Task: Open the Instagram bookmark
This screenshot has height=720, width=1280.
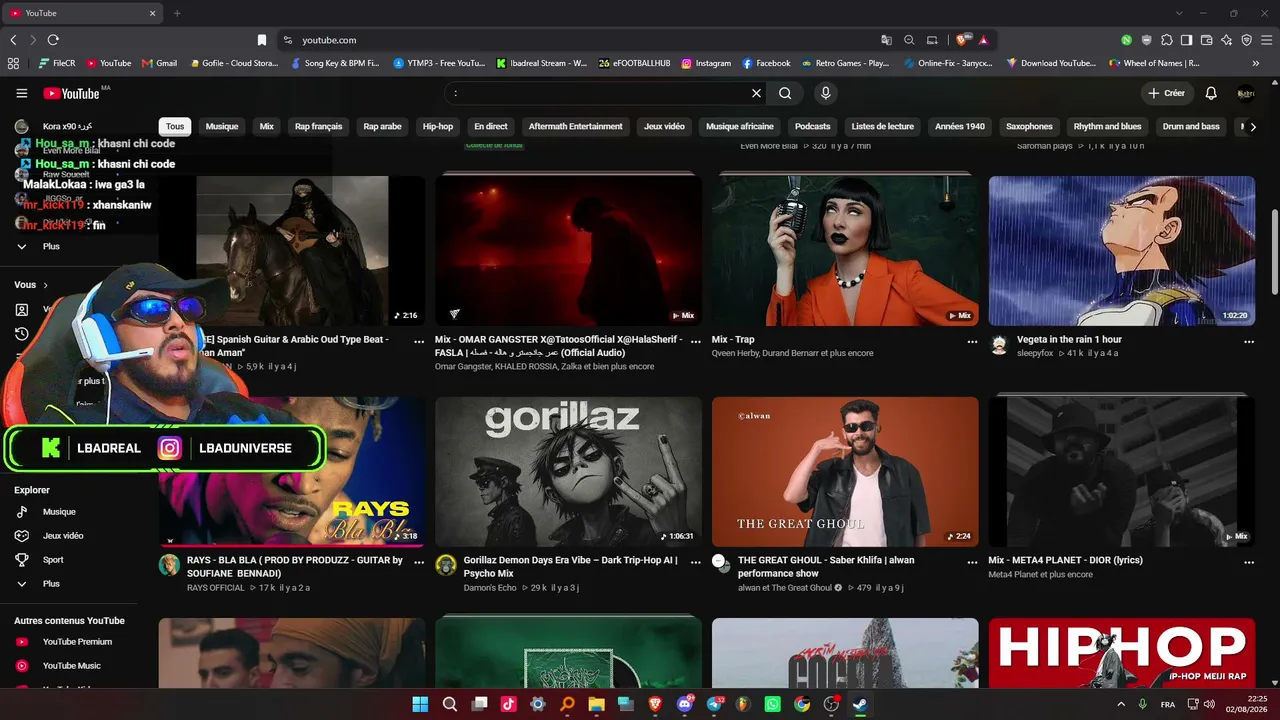Action: click(x=706, y=63)
